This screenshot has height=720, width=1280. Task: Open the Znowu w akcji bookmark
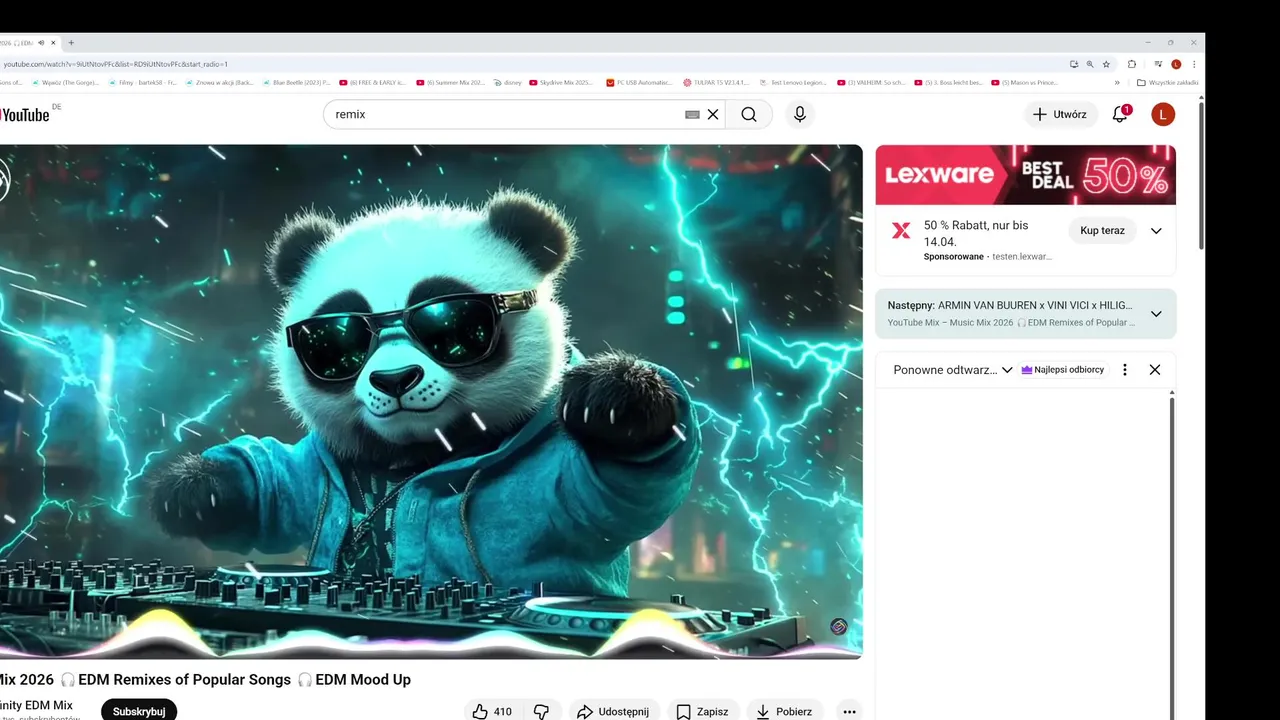coord(220,82)
